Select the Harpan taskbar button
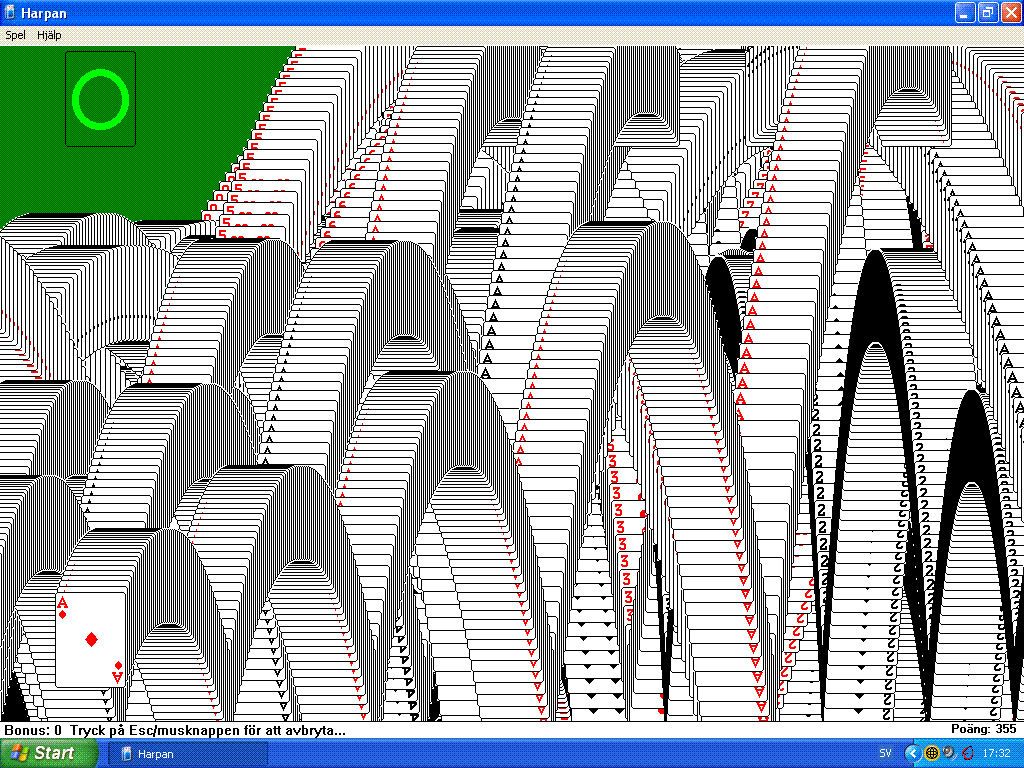This screenshot has height=768, width=1024. point(188,754)
